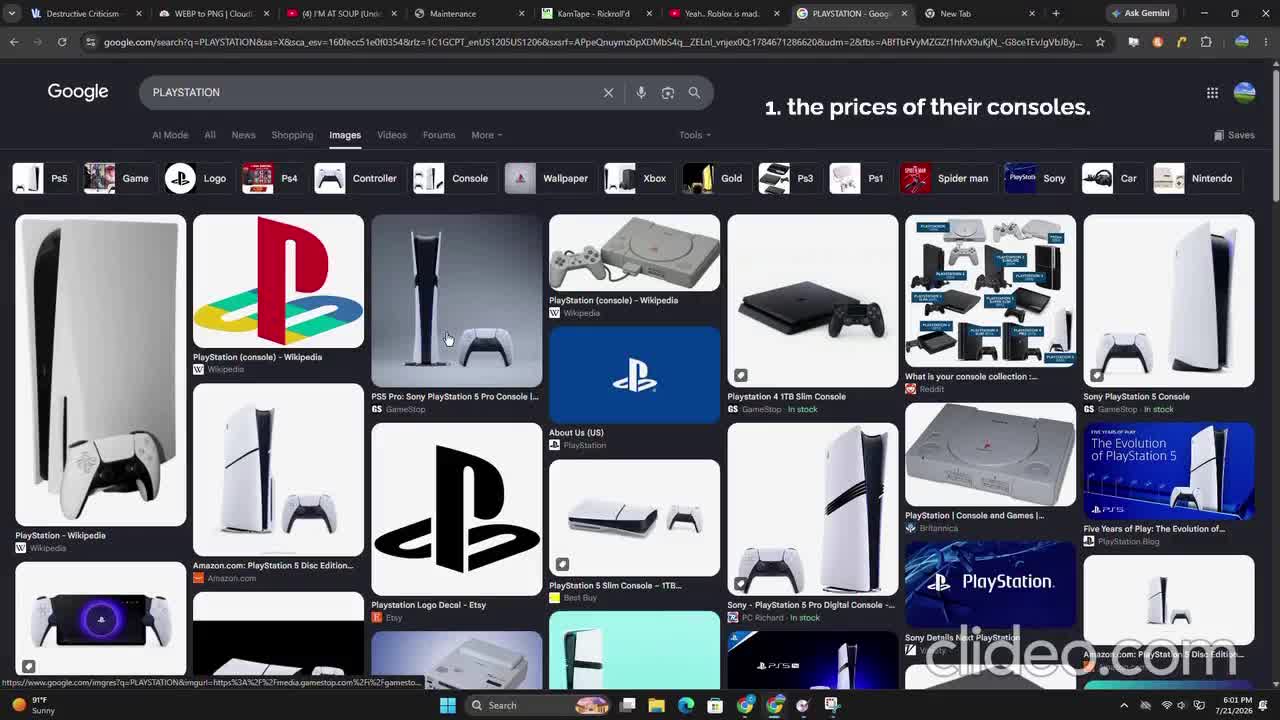This screenshot has height=720, width=1280.
Task: Select the Gold filter chip
Action: pyautogui.click(x=714, y=178)
